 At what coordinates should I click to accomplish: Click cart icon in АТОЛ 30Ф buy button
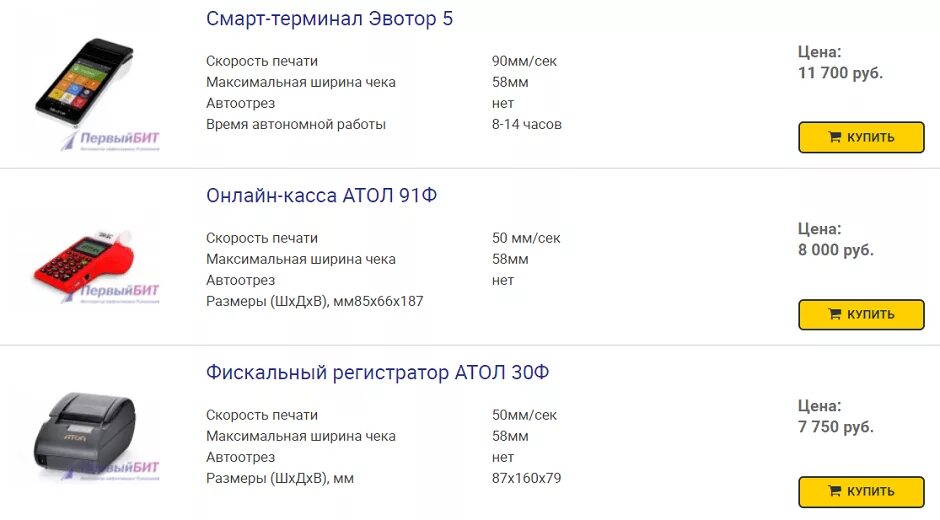coord(834,491)
